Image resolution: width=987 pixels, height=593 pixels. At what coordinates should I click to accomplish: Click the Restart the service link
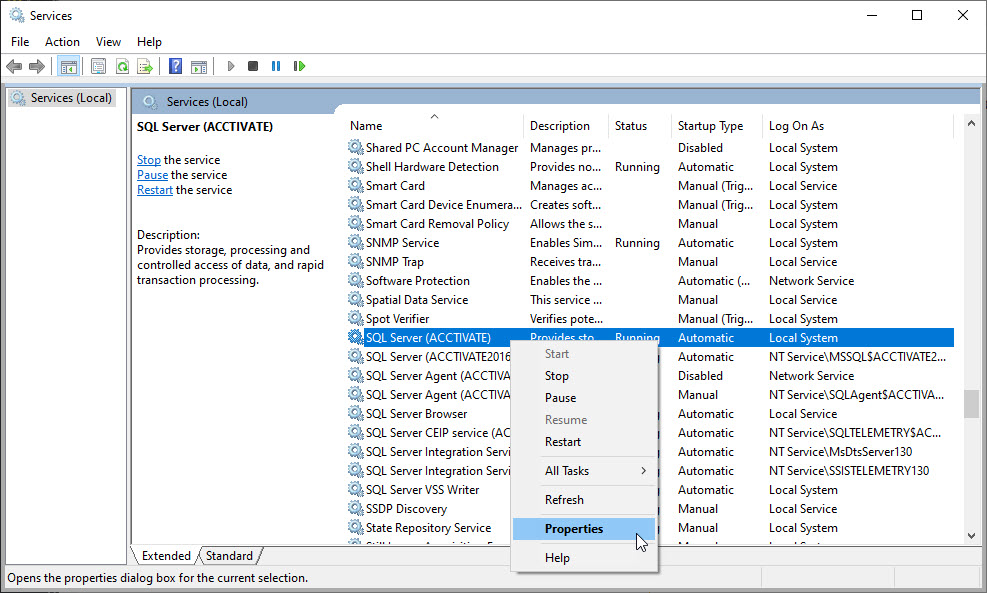154,189
